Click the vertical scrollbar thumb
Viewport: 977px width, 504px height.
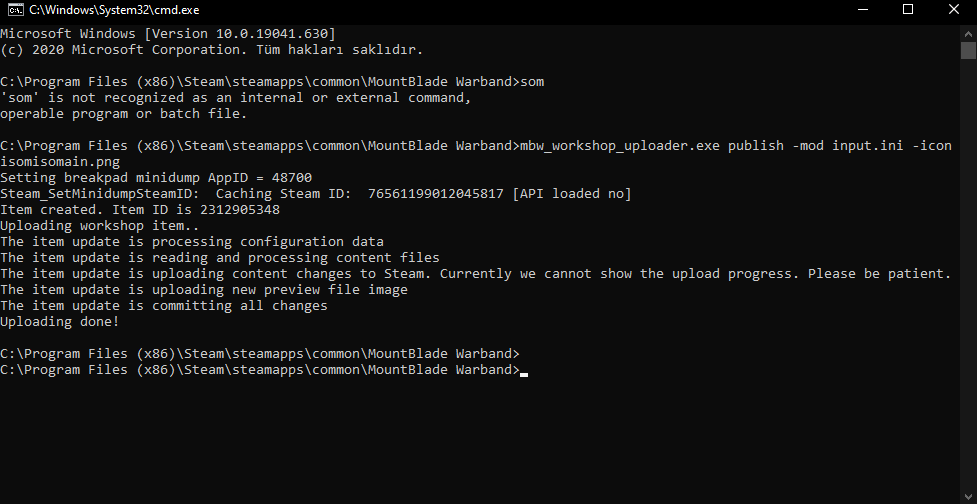pos(968,51)
